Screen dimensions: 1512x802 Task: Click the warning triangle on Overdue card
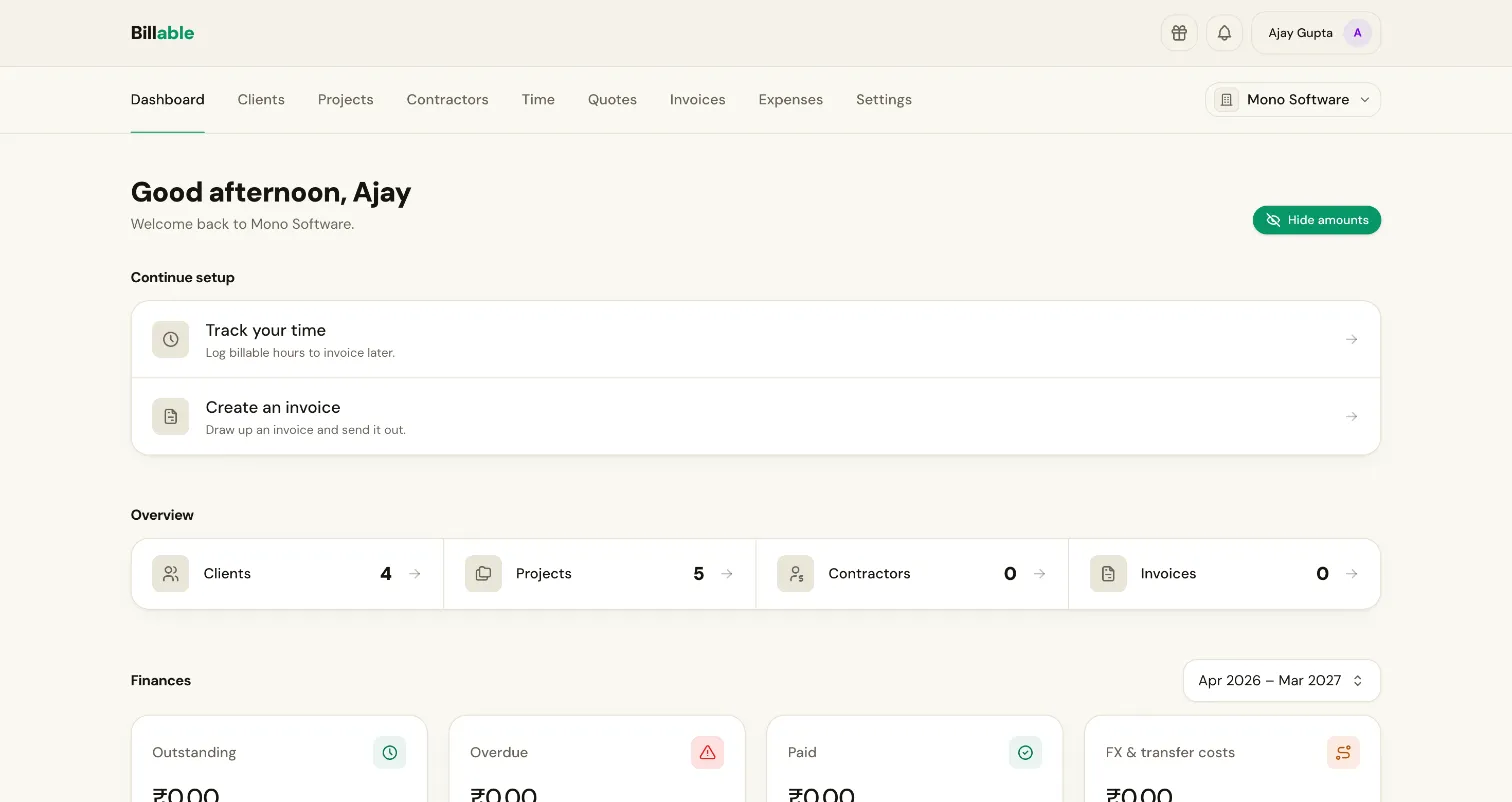point(707,752)
